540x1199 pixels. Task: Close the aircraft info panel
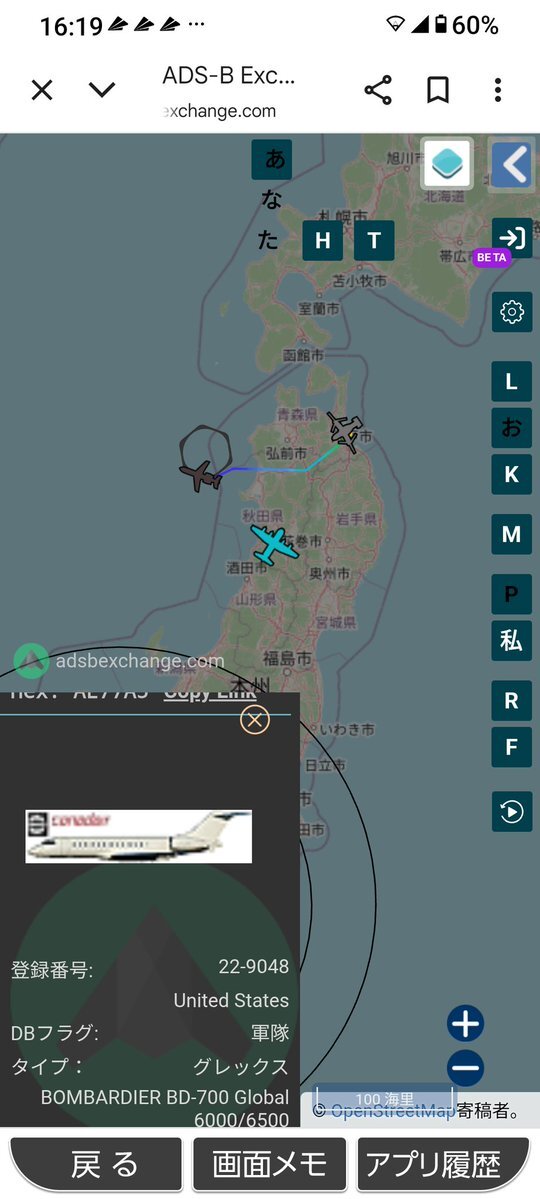point(255,720)
